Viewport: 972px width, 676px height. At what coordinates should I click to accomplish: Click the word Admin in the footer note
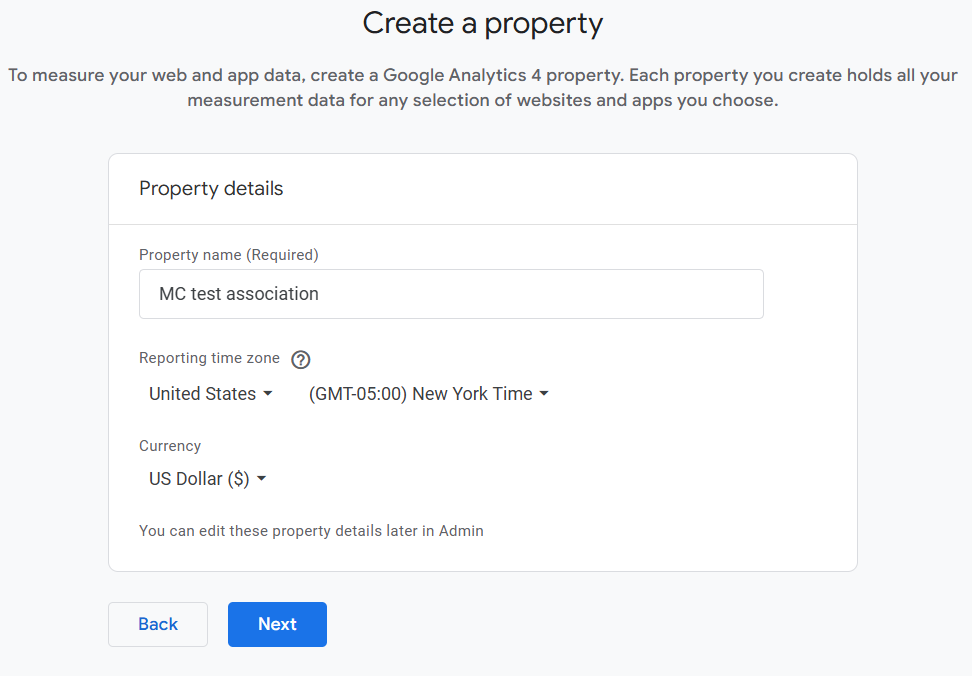click(461, 531)
